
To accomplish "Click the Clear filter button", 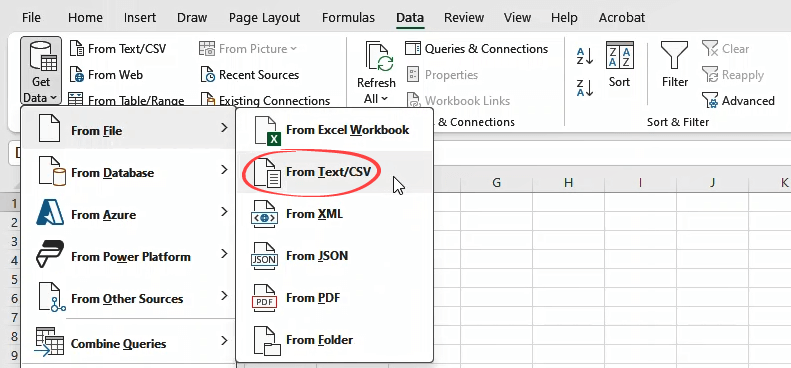I will point(725,49).
